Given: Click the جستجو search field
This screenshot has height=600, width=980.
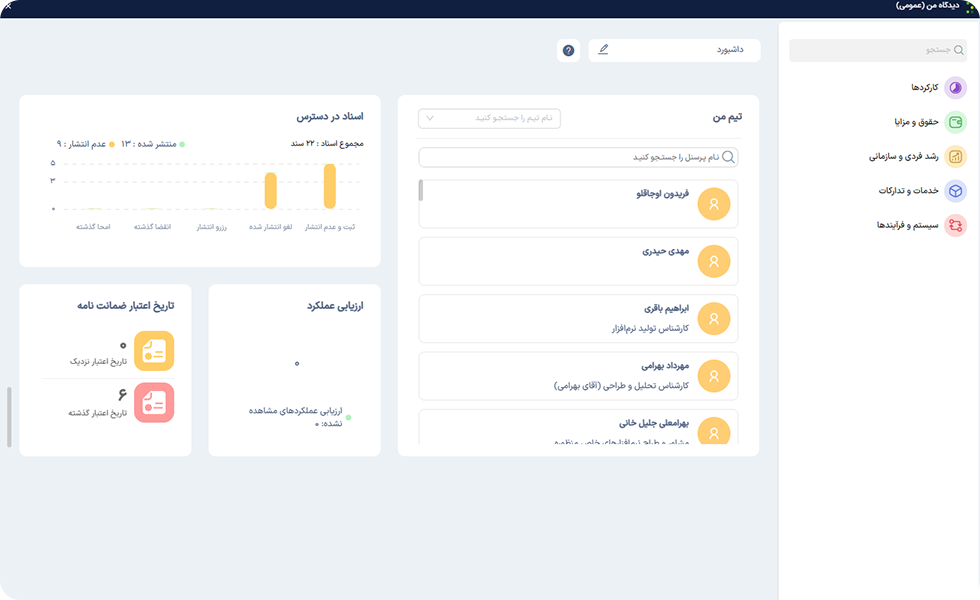Looking at the screenshot, I should point(878,49).
